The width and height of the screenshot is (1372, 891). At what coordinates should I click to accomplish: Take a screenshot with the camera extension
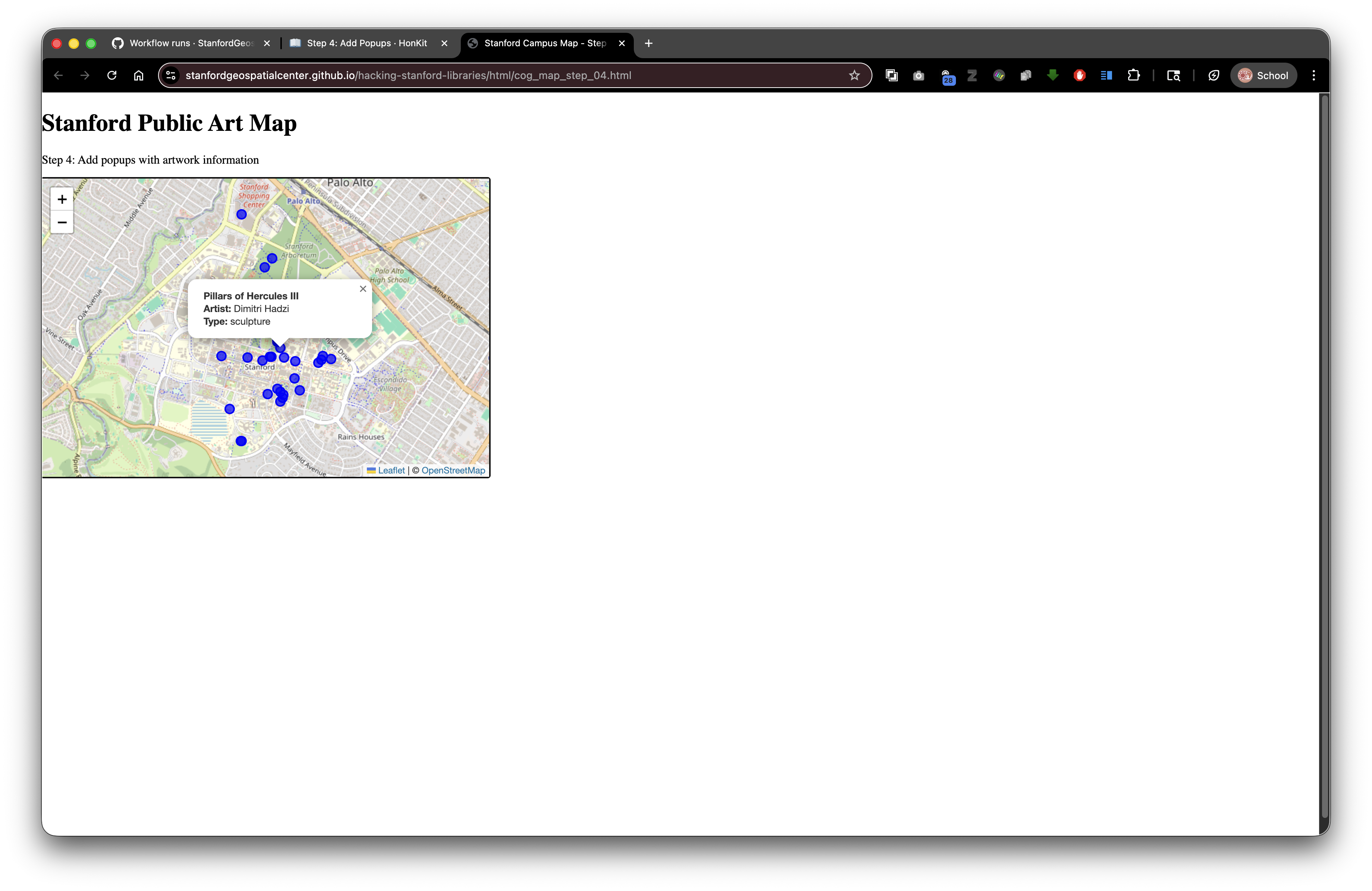pos(918,75)
